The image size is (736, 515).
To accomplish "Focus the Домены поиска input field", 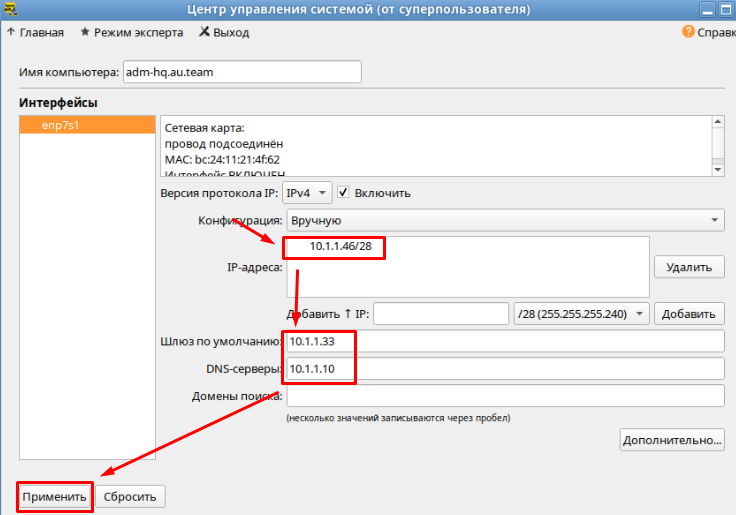I will pyautogui.click(x=504, y=396).
